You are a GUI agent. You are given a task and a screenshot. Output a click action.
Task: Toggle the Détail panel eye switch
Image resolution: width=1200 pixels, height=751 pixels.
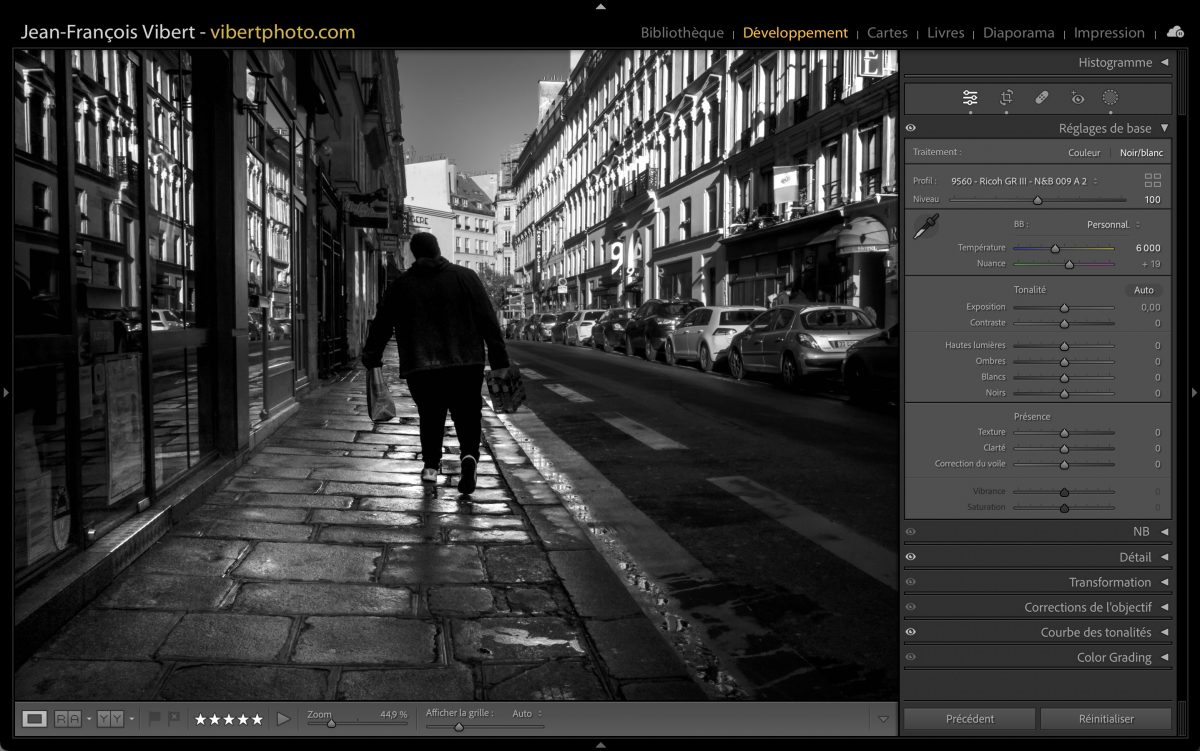click(911, 557)
